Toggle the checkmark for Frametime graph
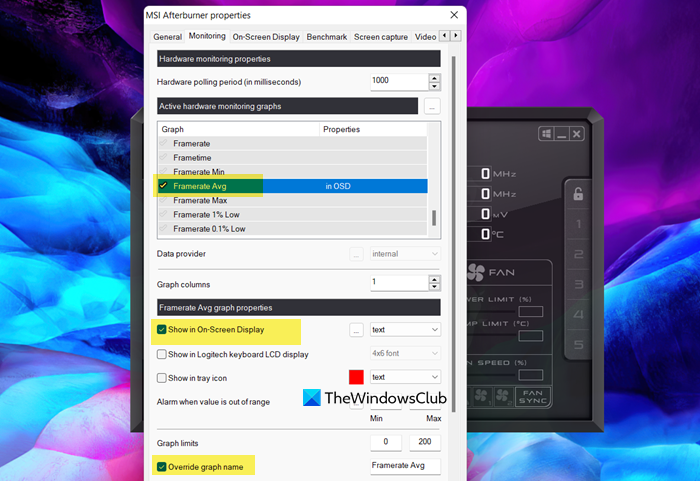The width and height of the screenshot is (700, 481). 163,157
